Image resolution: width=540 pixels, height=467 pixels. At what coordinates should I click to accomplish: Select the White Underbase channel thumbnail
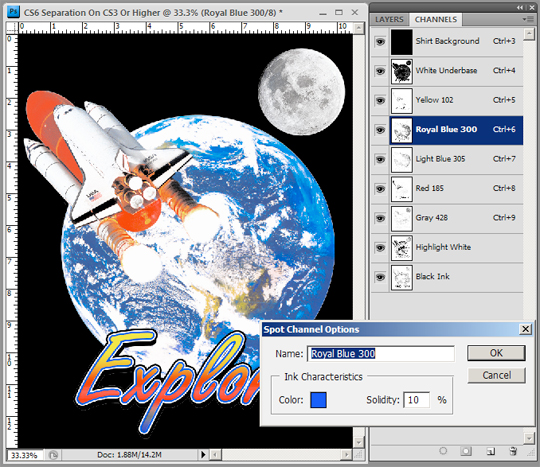point(402,71)
